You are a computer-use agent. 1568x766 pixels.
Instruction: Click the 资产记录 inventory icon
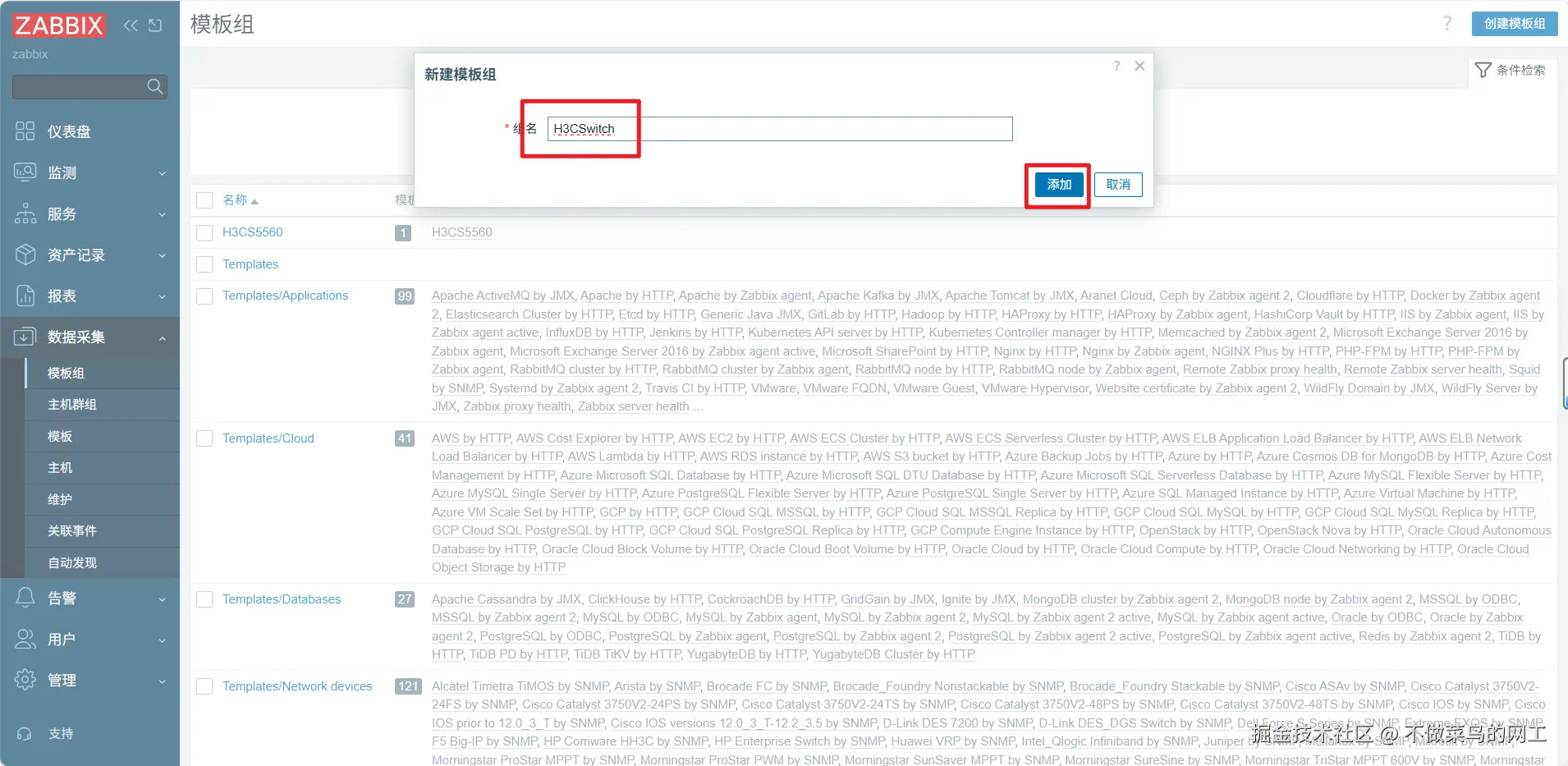pyautogui.click(x=25, y=255)
